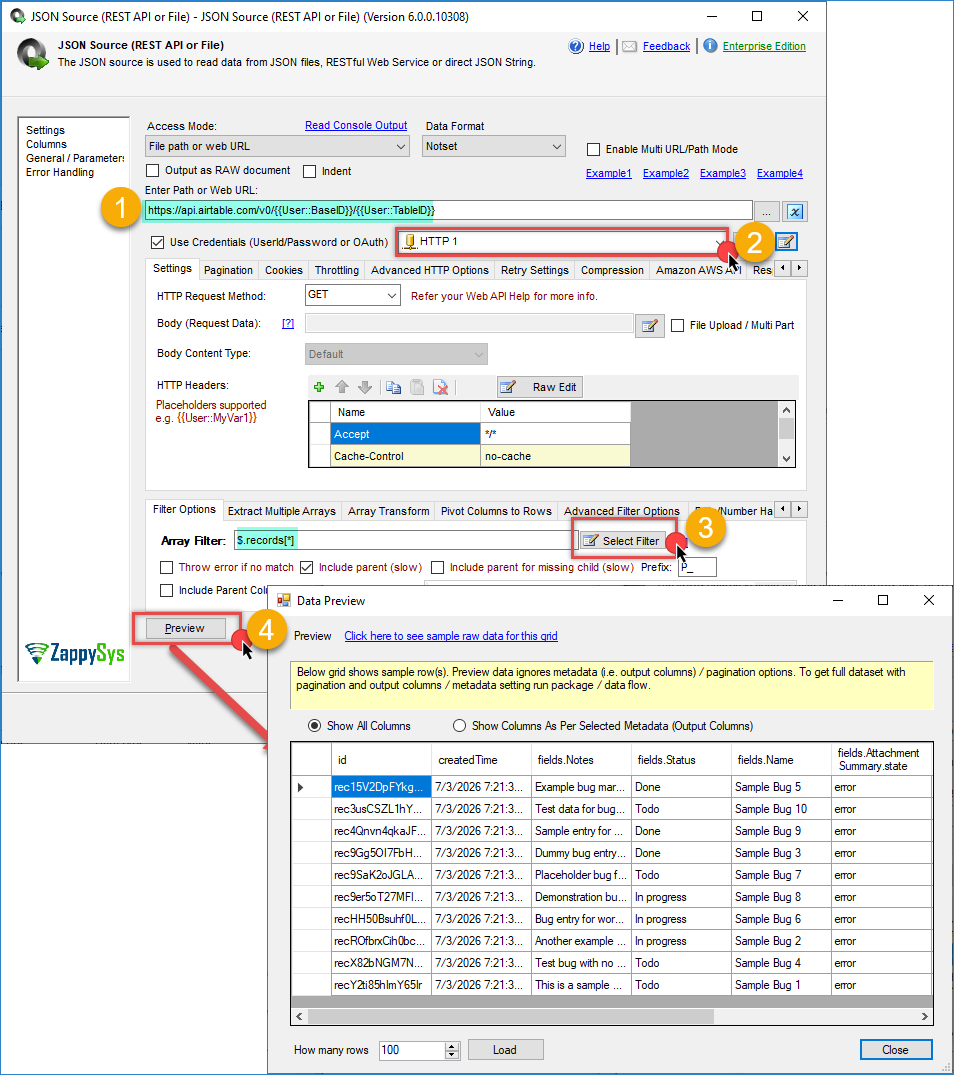This screenshot has width=954, height=1075.
Task: Open the Data Format dropdown
Action: point(493,147)
